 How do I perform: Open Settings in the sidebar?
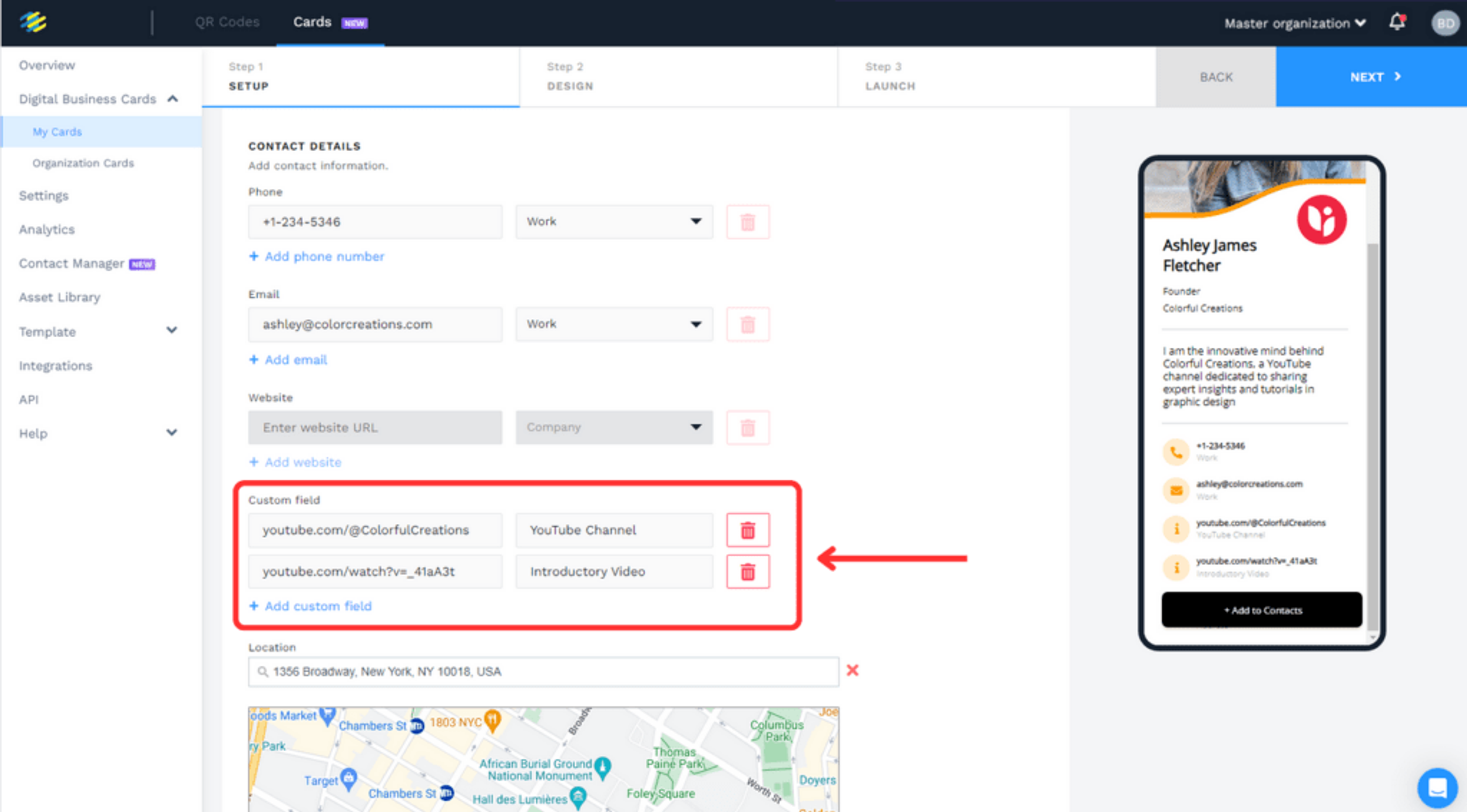point(44,196)
